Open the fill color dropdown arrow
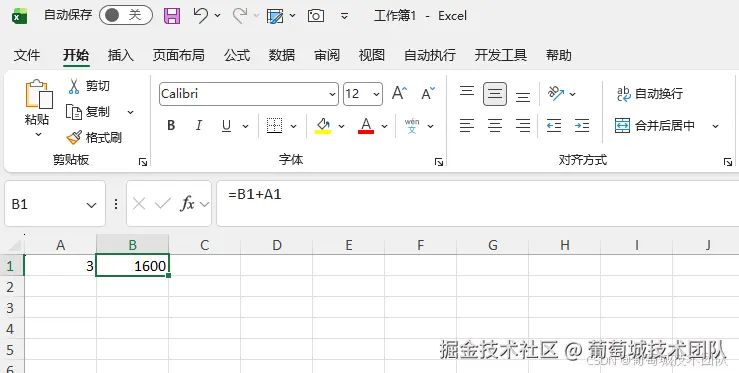The height and width of the screenshot is (373, 739). tap(341, 126)
